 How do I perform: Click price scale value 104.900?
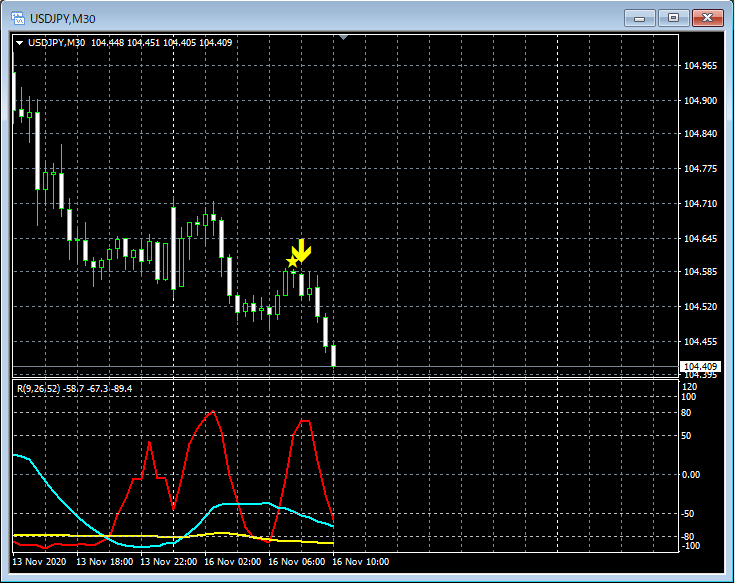[700, 100]
